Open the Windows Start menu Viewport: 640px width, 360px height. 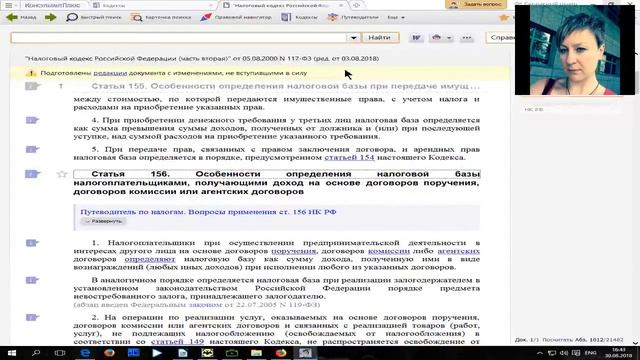(x=11, y=353)
